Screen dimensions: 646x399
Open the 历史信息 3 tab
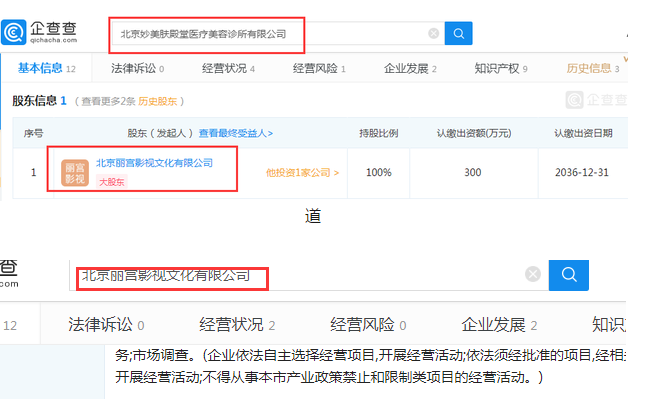[592, 68]
